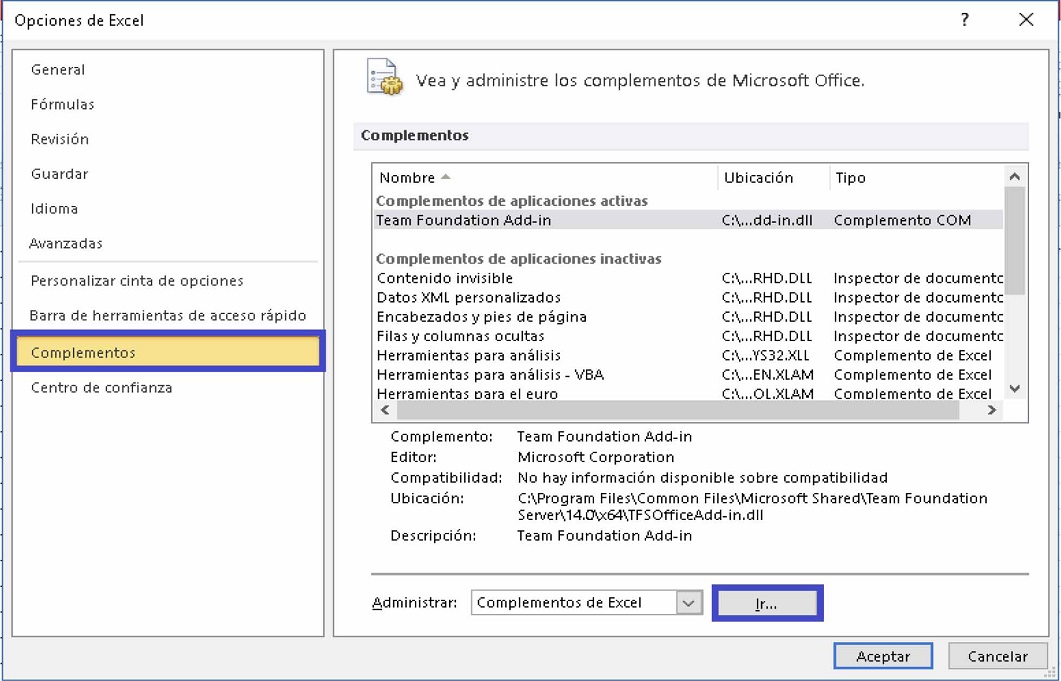The height and width of the screenshot is (681, 1061).
Task: Click the vertical scrollbar thumb
Action: click(x=1014, y=240)
